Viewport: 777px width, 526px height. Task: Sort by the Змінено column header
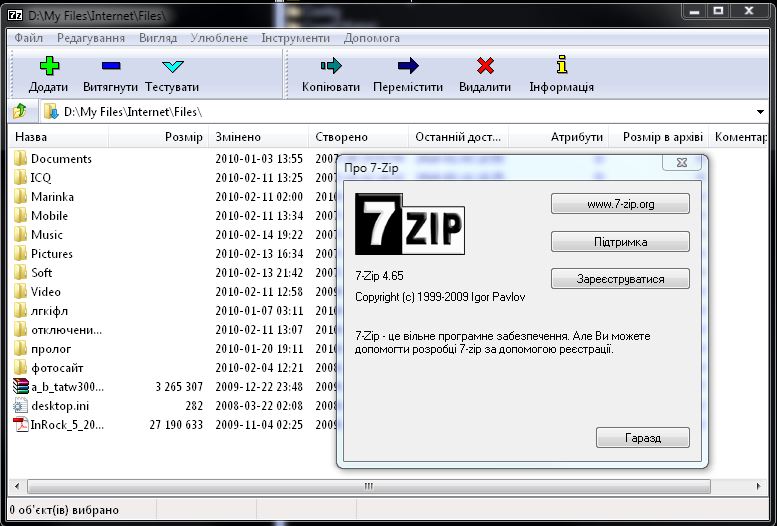(x=259, y=137)
